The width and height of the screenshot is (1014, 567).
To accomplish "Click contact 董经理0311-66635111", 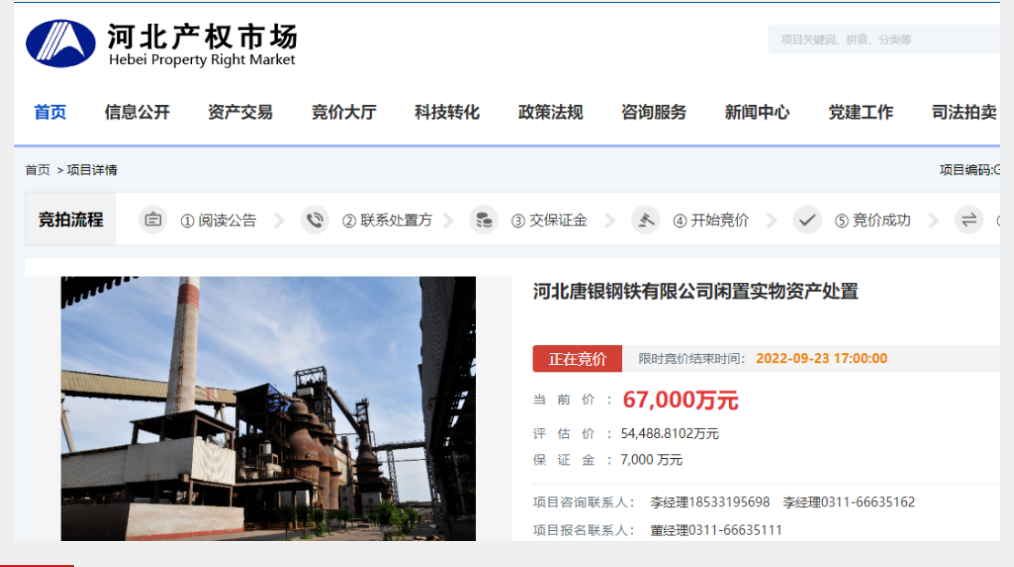I will tap(716, 531).
